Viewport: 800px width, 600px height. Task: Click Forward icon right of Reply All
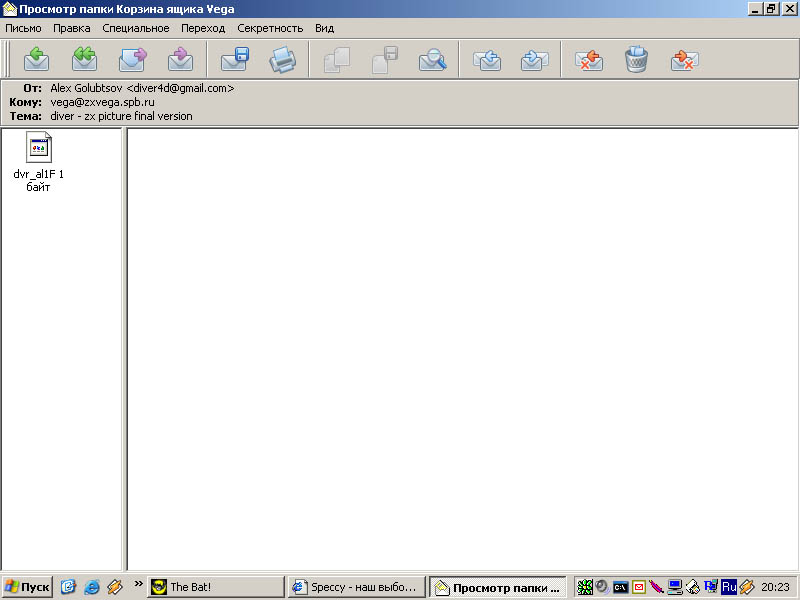(132, 60)
